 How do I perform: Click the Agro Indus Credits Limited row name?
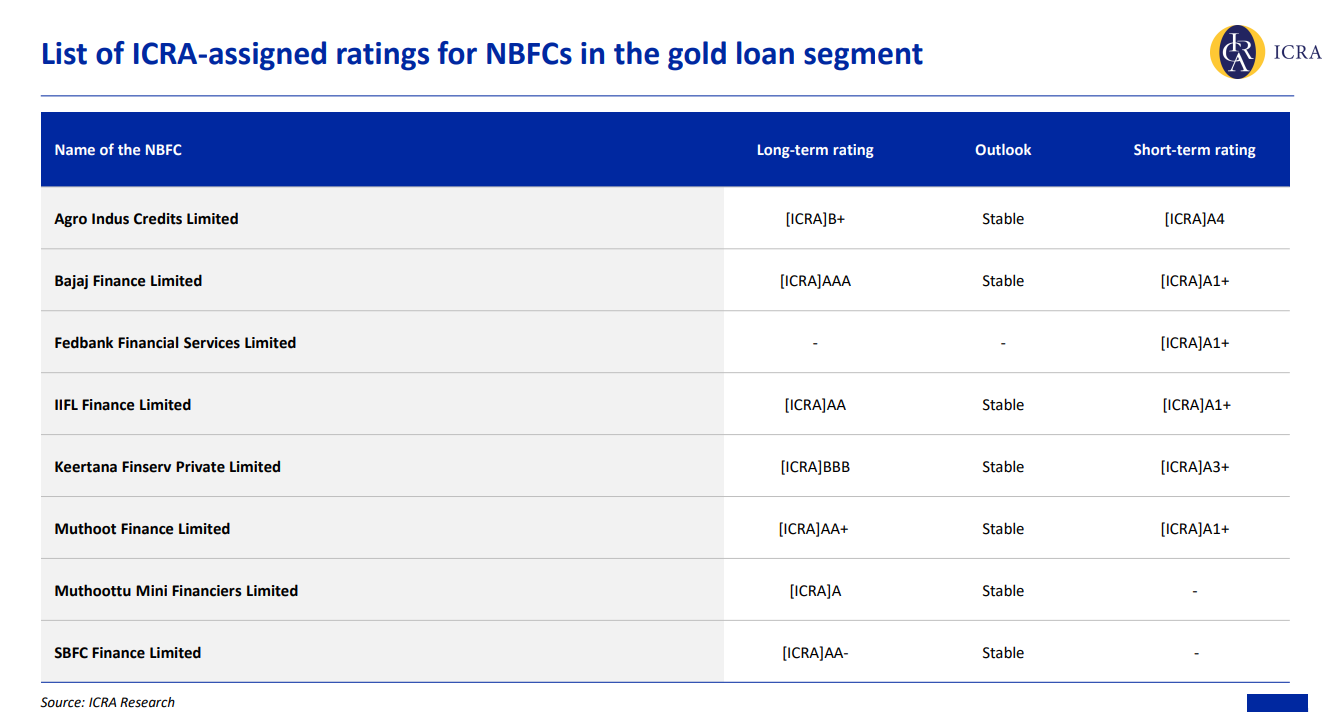tap(146, 219)
